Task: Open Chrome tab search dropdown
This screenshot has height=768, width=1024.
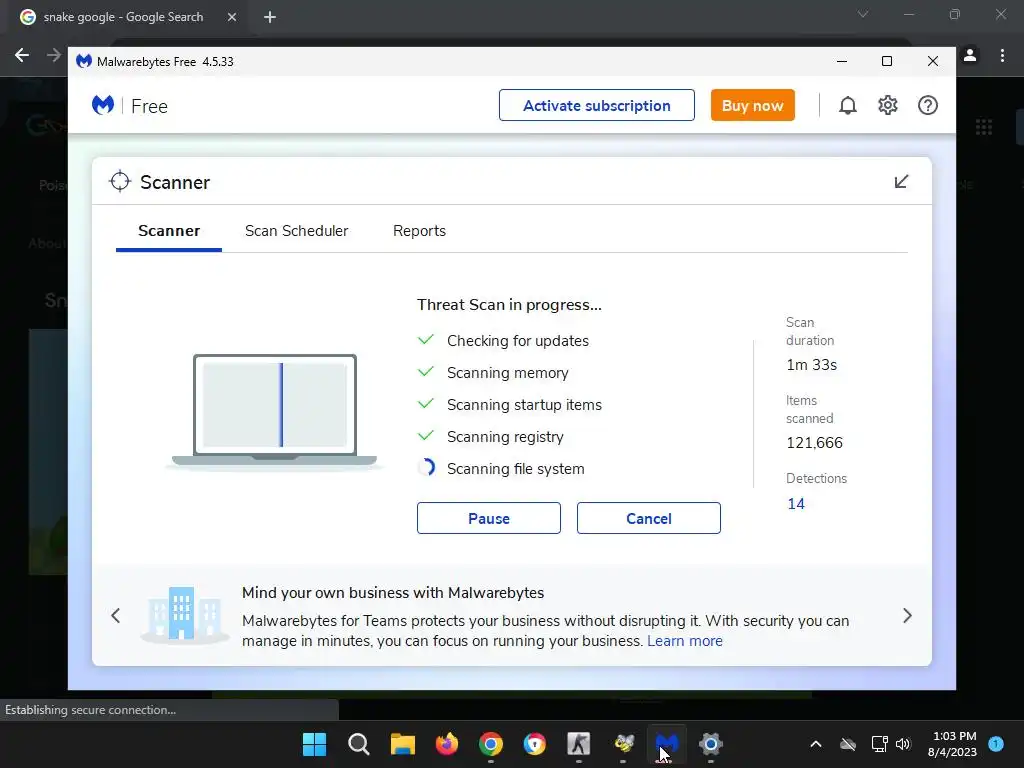Action: tap(863, 14)
